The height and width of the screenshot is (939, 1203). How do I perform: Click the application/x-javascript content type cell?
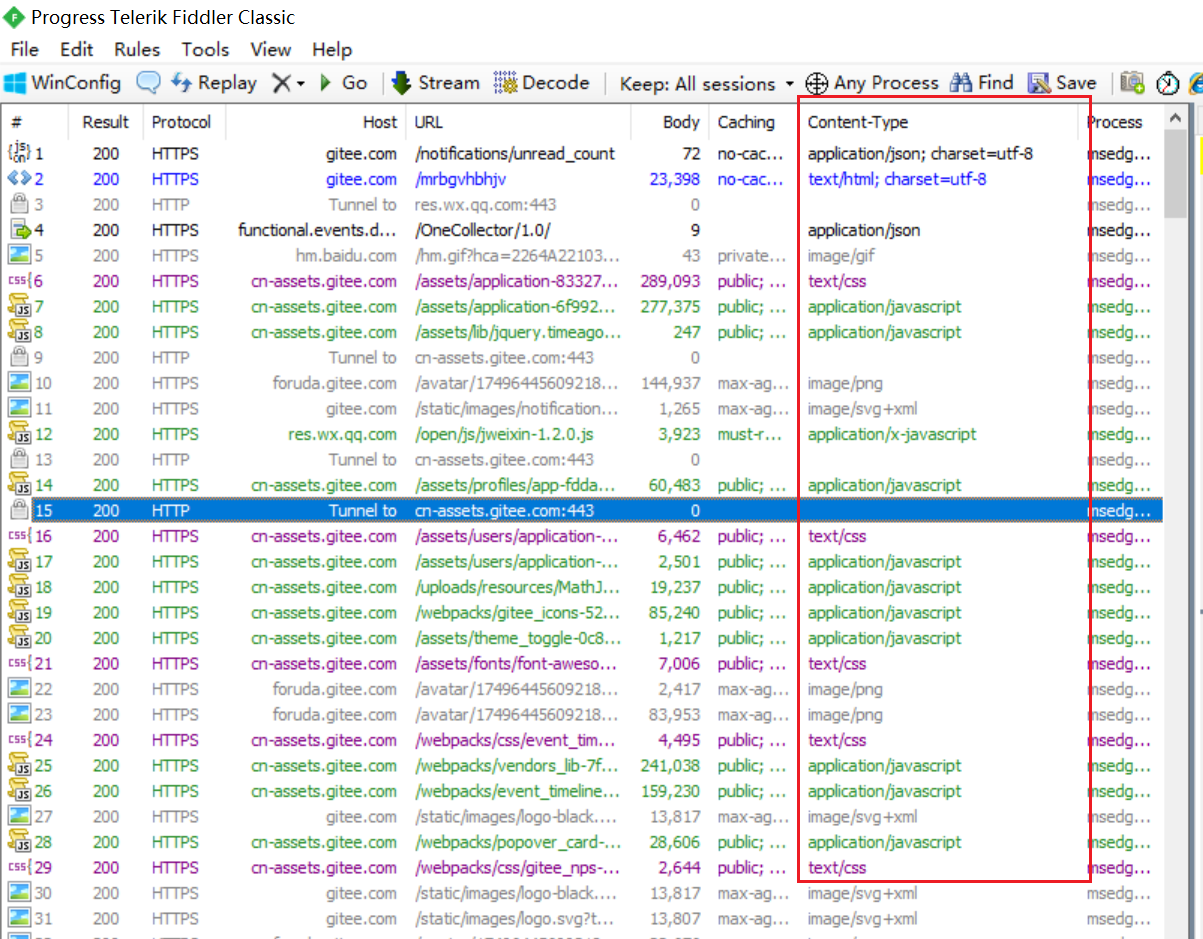pos(892,434)
